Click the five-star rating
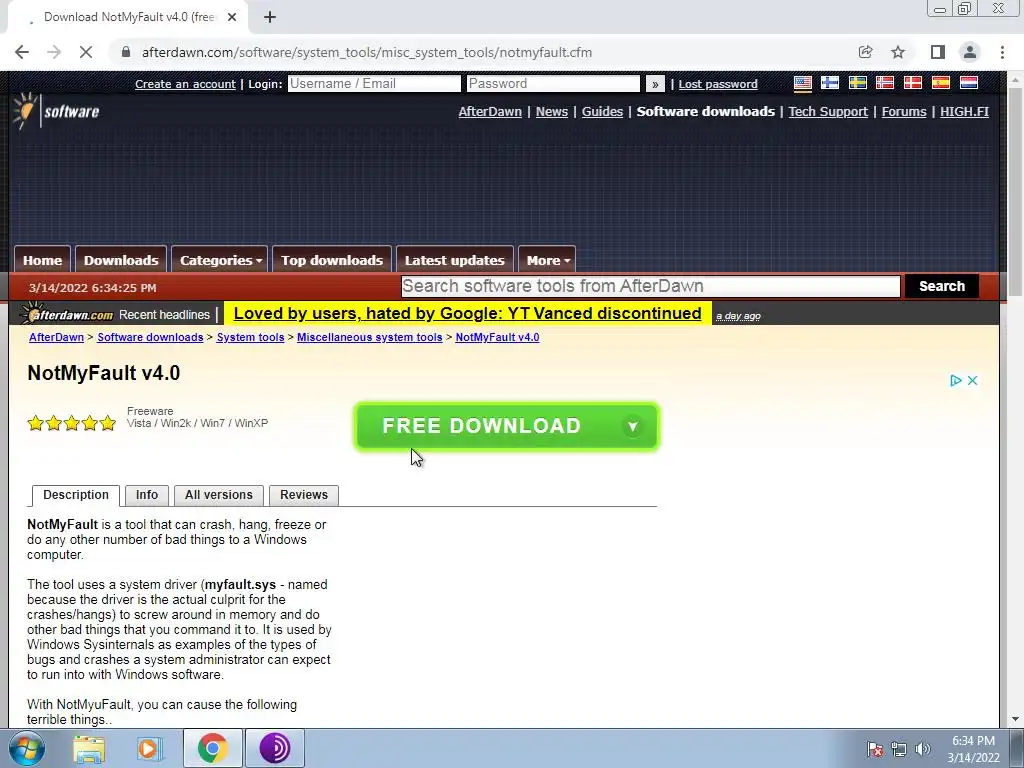 coord(72,424)
